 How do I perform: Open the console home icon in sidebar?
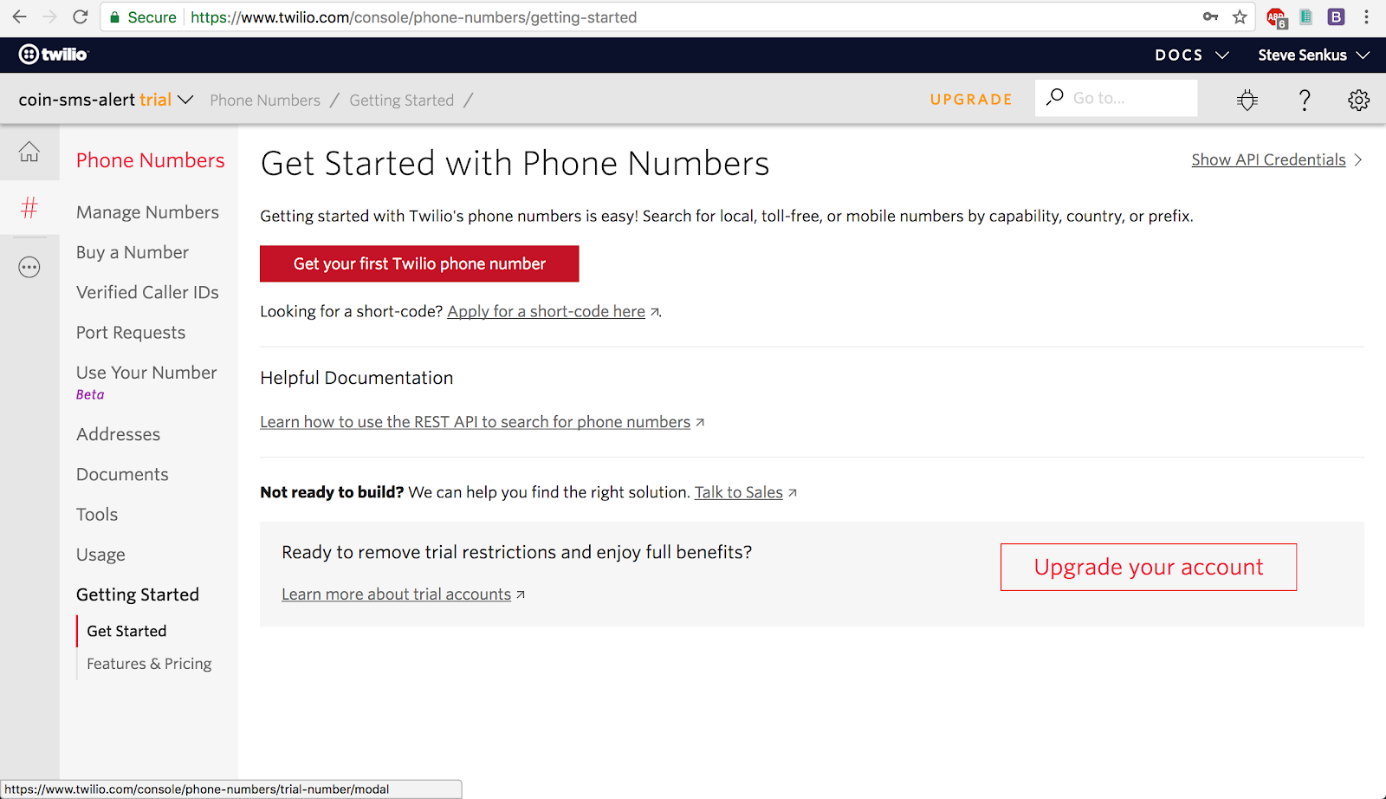29,152
